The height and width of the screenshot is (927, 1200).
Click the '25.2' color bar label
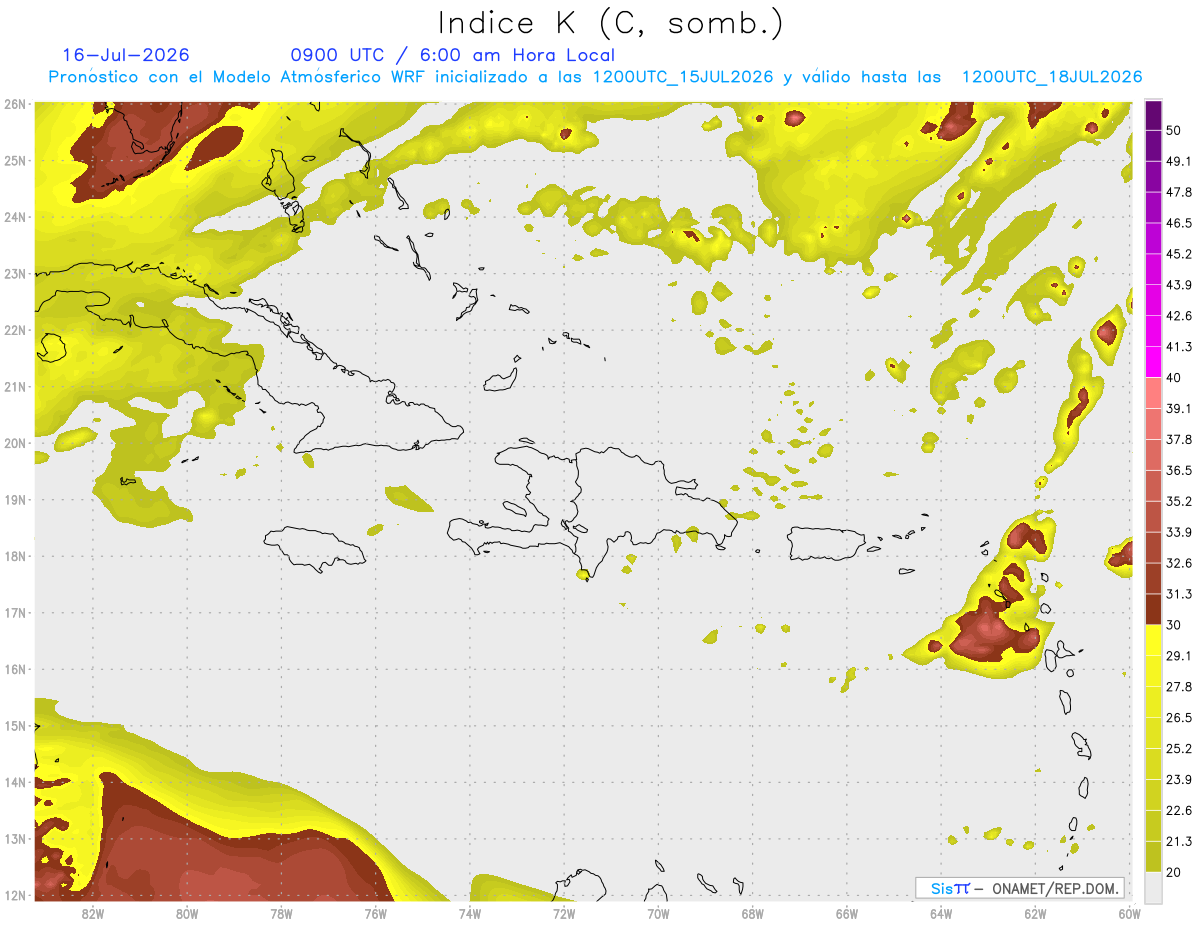coord(1179,749)
